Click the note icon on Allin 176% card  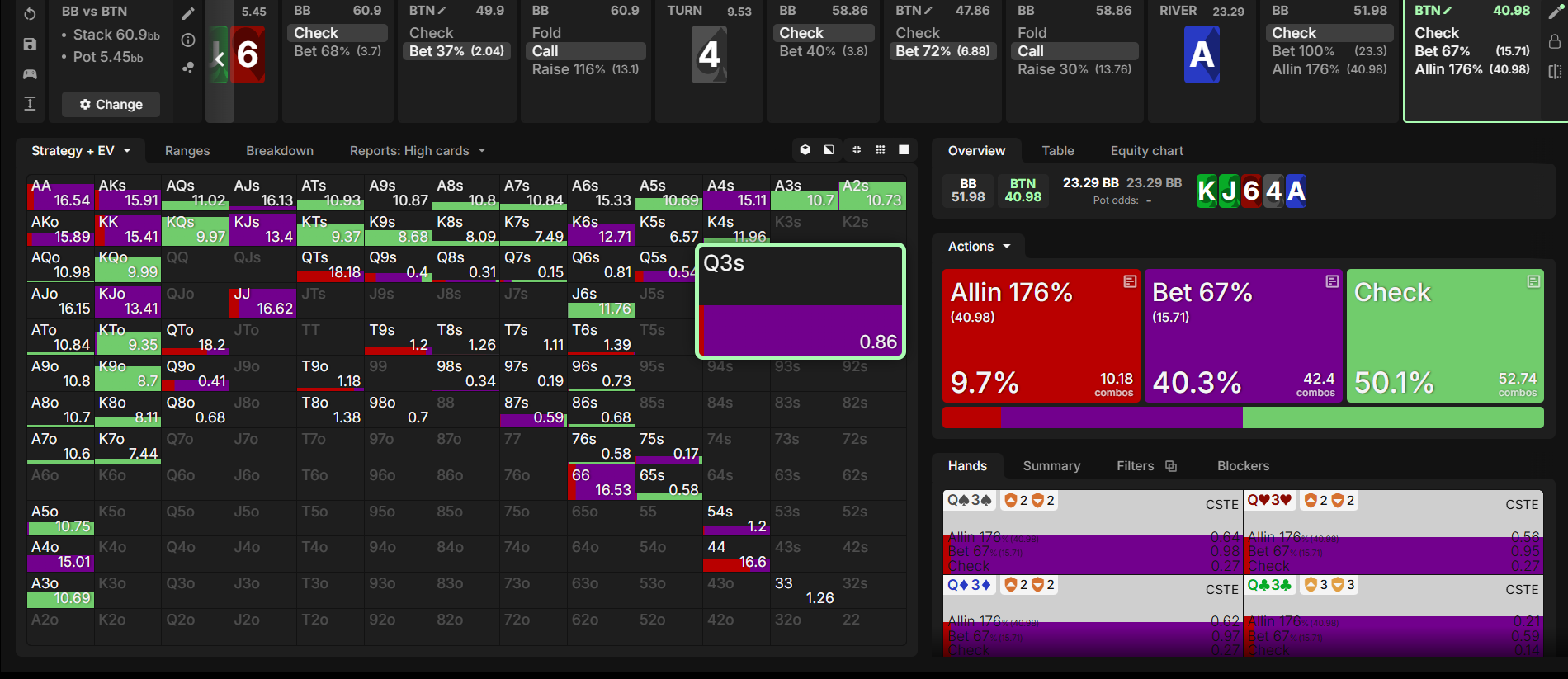pyautogui.click(x=1130, y=281)
